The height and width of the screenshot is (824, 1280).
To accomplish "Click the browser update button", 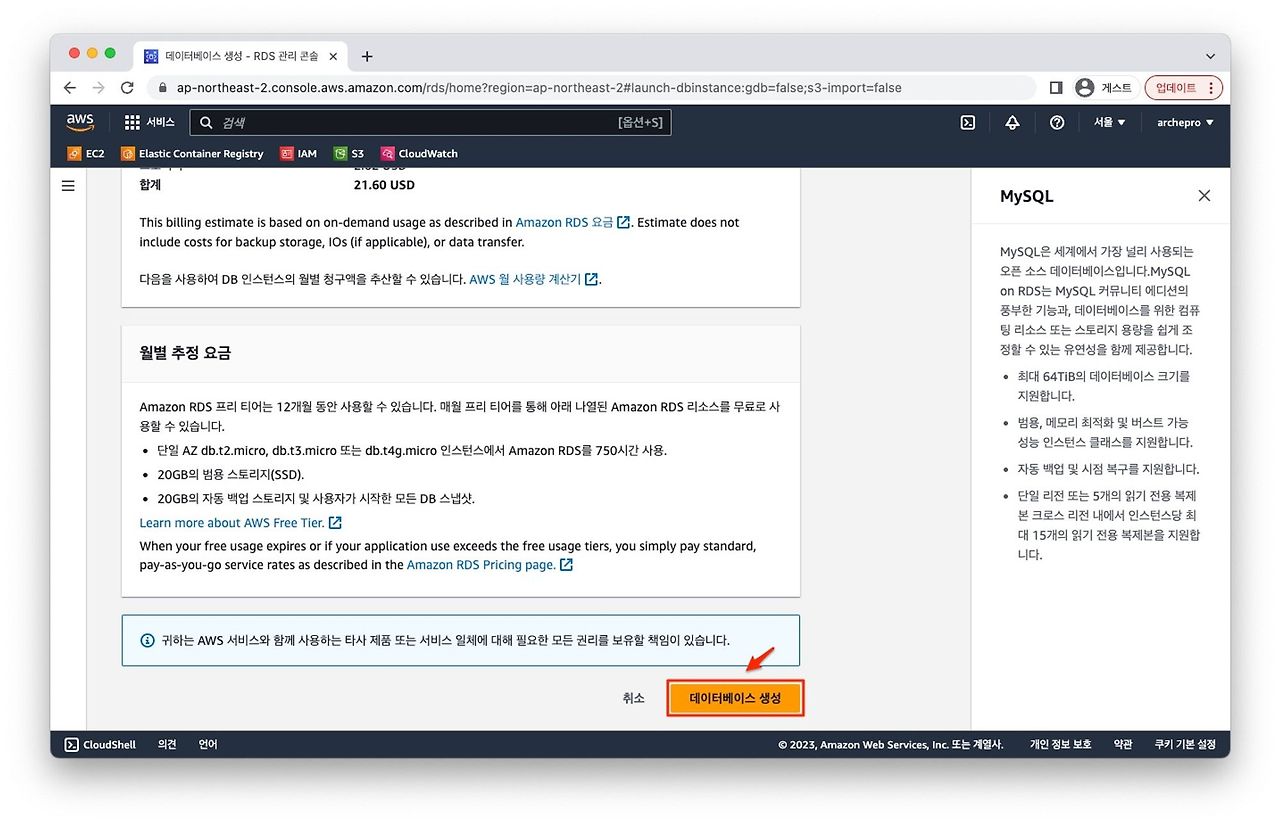I will click(x=1184, y=88).
